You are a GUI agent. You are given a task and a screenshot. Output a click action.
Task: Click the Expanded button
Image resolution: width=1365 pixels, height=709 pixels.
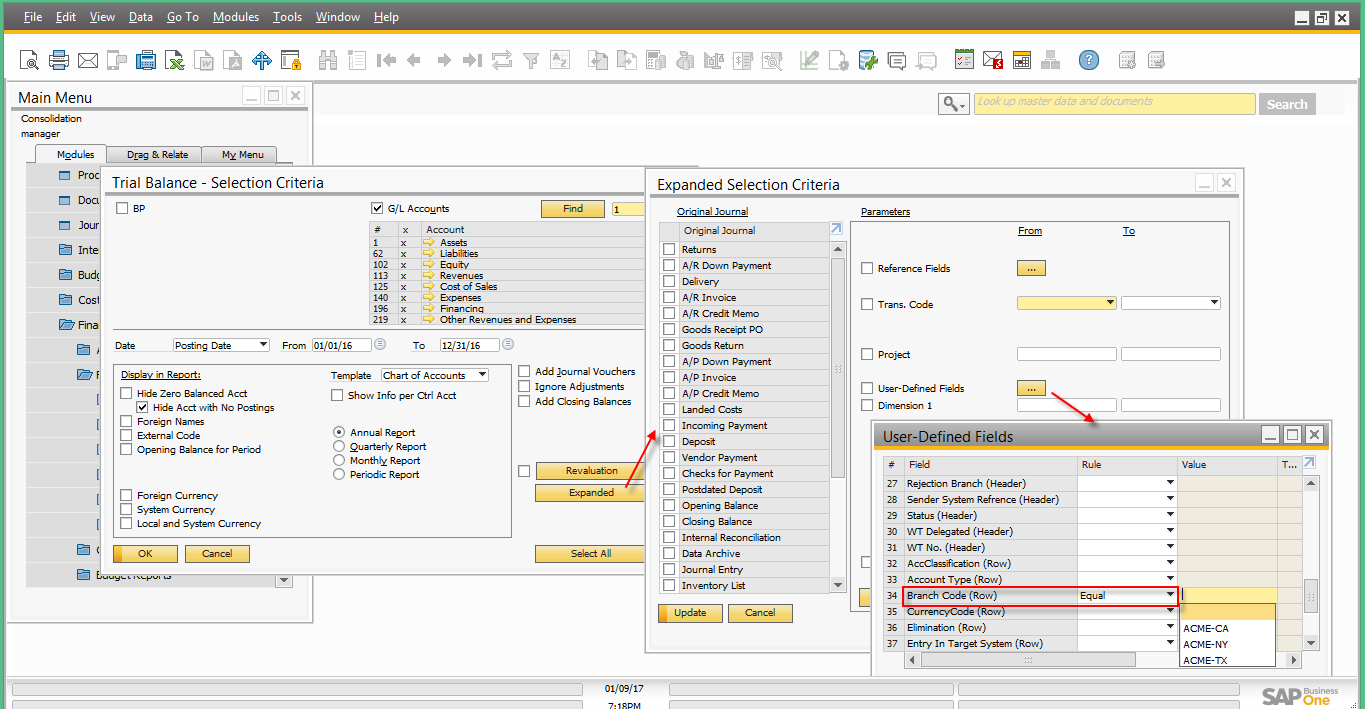pos(591,492)
